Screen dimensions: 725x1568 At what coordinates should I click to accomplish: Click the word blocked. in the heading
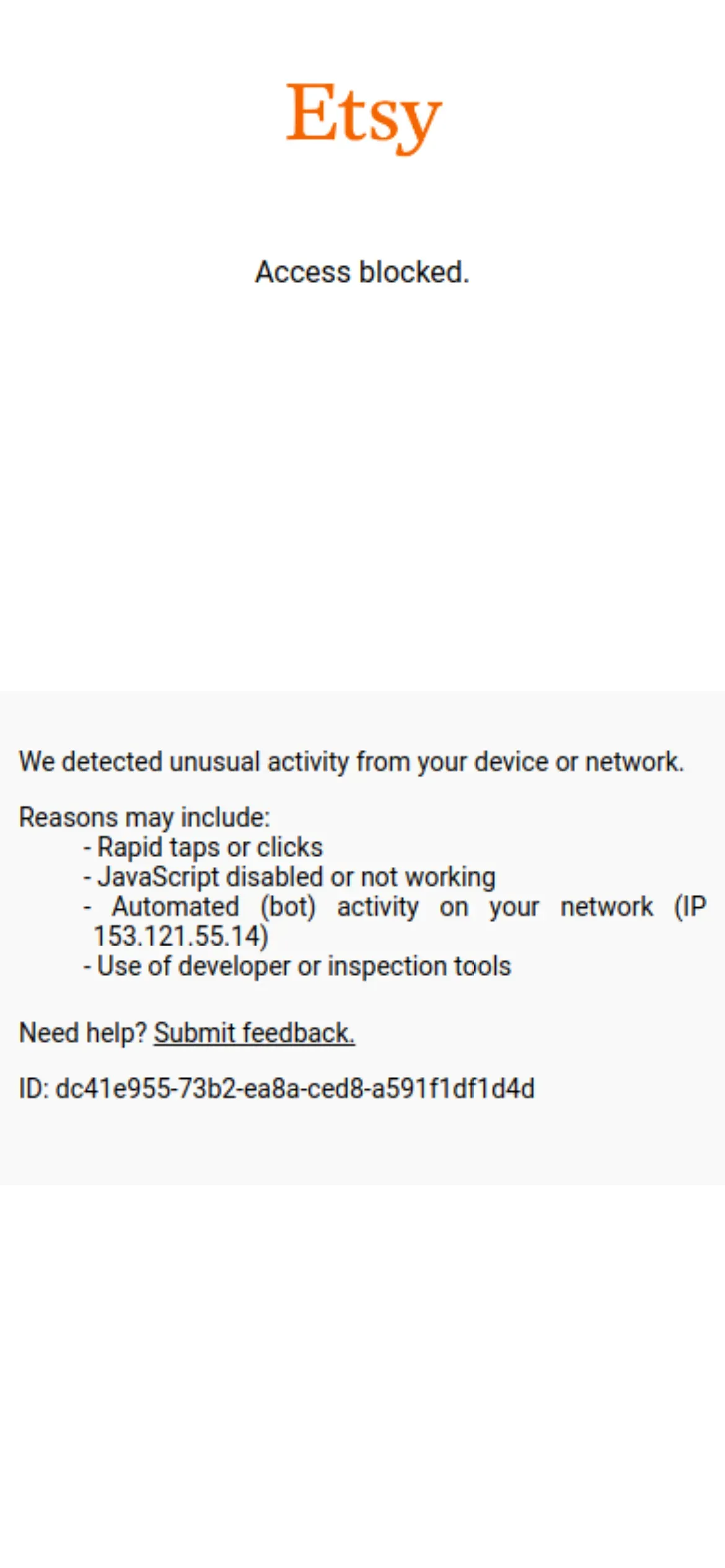coord(415,272)
